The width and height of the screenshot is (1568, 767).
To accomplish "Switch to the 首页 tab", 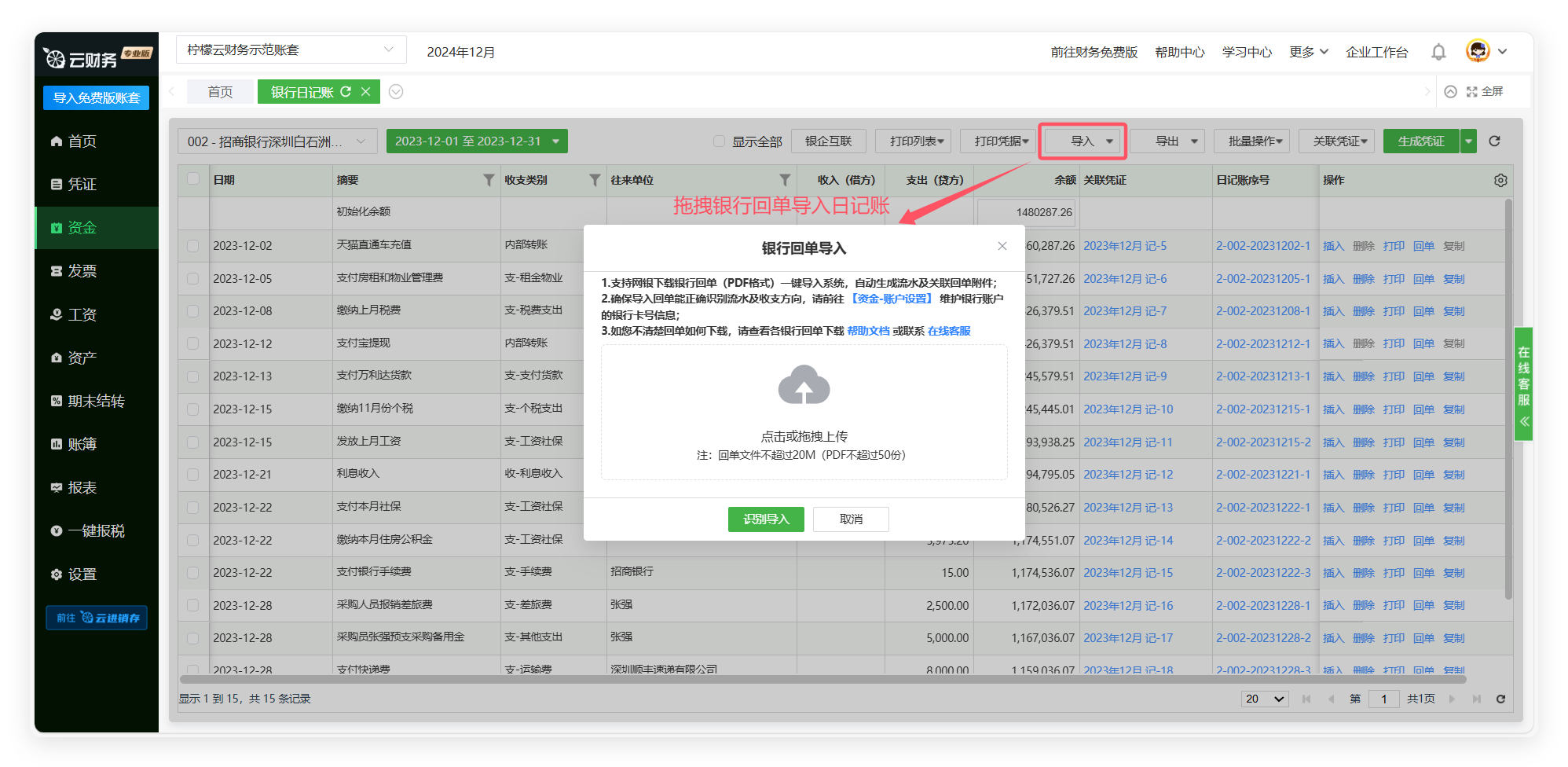I will point(220,92).
